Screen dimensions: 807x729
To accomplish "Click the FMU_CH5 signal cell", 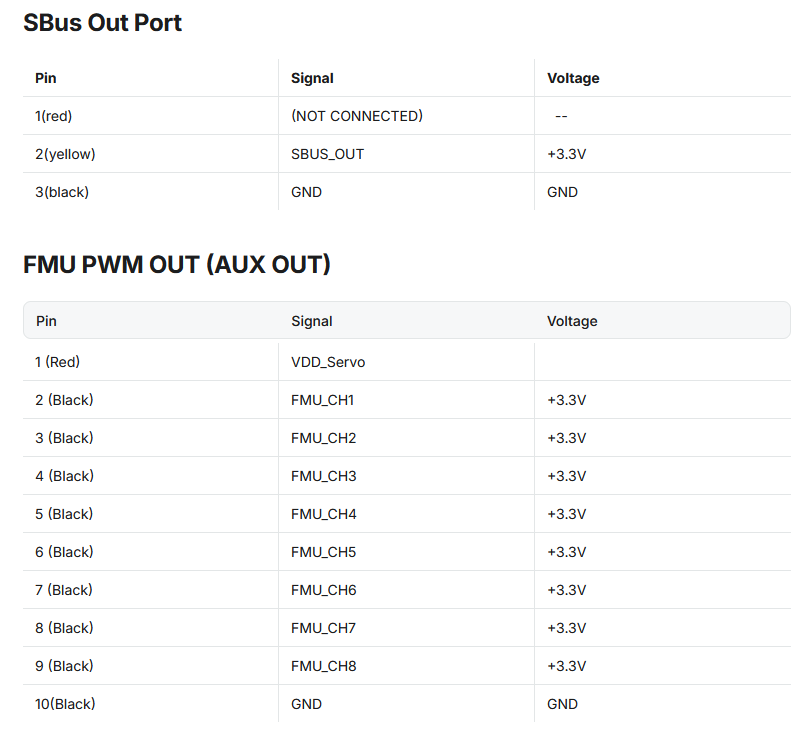I will [x=323, y=552].
